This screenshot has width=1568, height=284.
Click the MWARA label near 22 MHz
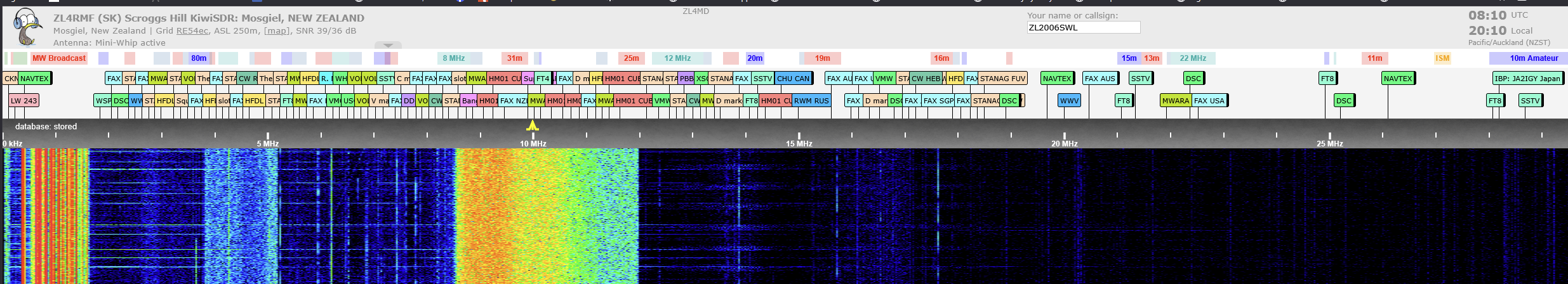click(1175, 101)
